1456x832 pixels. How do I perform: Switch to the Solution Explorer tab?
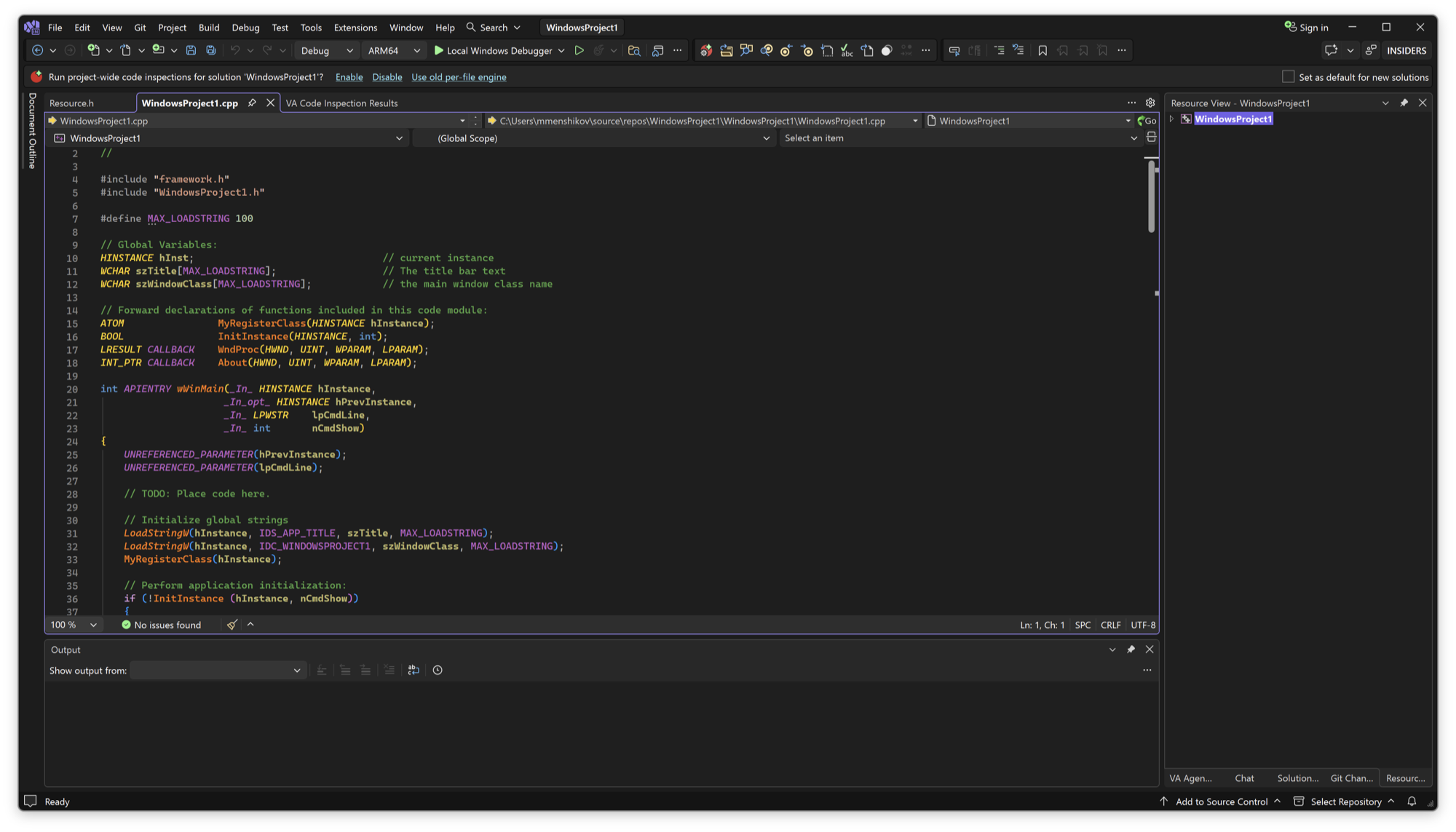pos(1297,778)
